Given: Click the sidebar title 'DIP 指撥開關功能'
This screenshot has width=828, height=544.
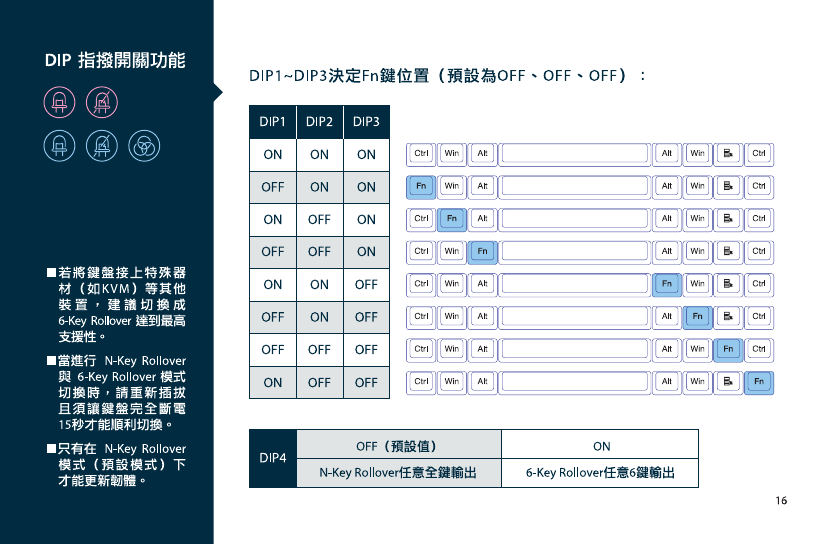Looking at the screenshot, I should point(115,60).
